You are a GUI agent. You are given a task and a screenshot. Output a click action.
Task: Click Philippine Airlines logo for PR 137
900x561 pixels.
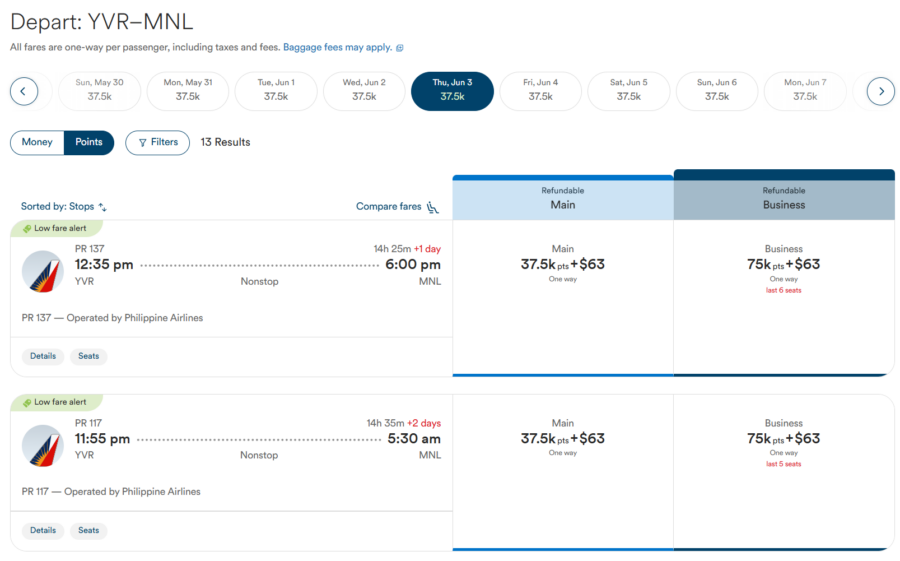click(42, 271)
